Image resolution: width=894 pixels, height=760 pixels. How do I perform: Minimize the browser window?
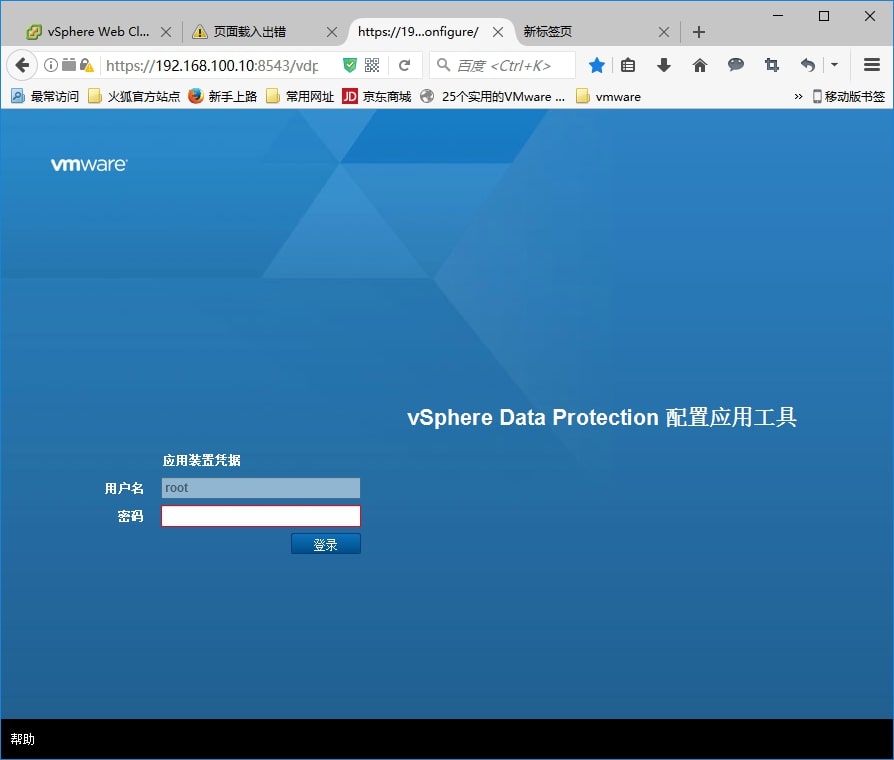click(778, 16)
